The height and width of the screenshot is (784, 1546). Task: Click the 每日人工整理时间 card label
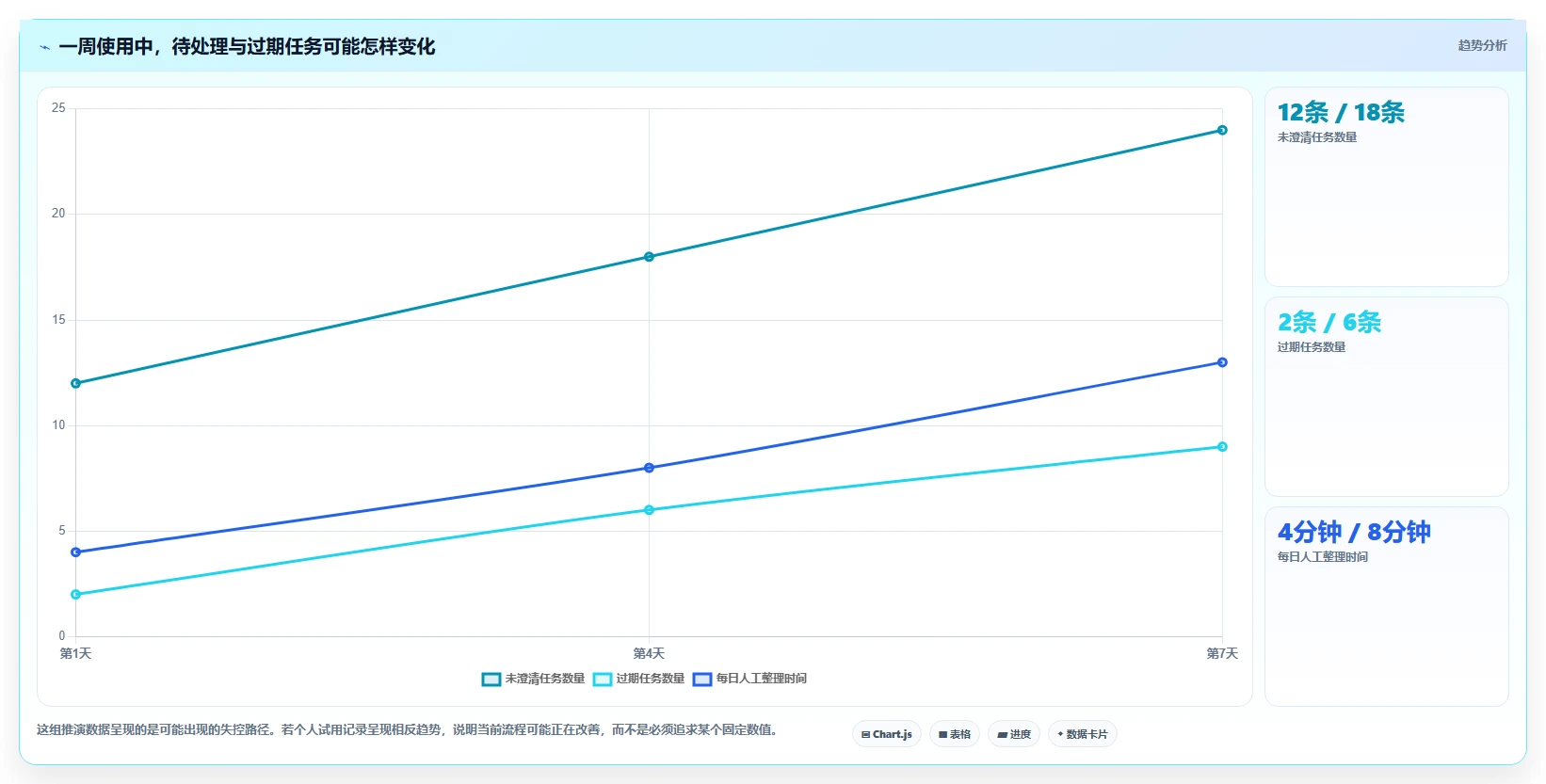tap(1323, 557)
